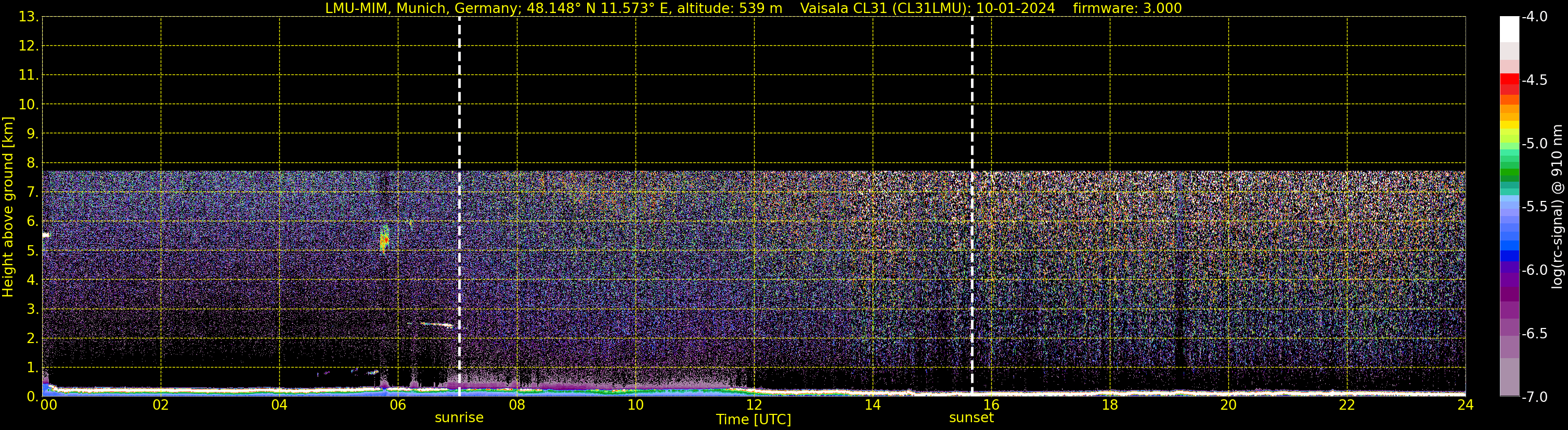Click the "-6.0" colorbar tick label
This screenshot has height=430, width=1568.
1535,270
